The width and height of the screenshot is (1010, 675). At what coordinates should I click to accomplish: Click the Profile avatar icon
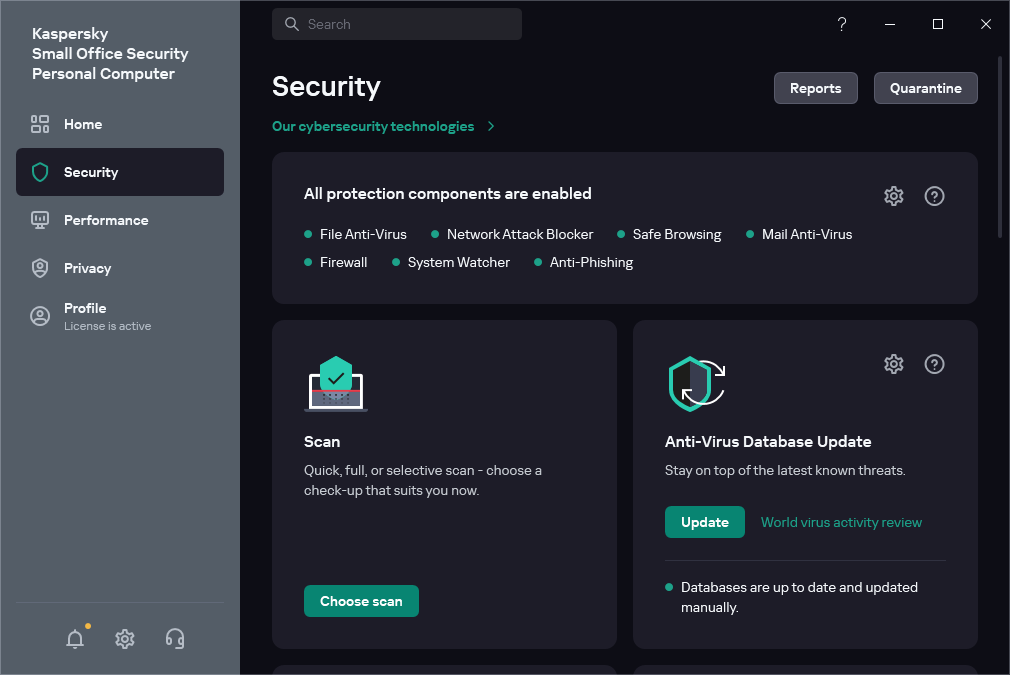click(x=40, y=316)
